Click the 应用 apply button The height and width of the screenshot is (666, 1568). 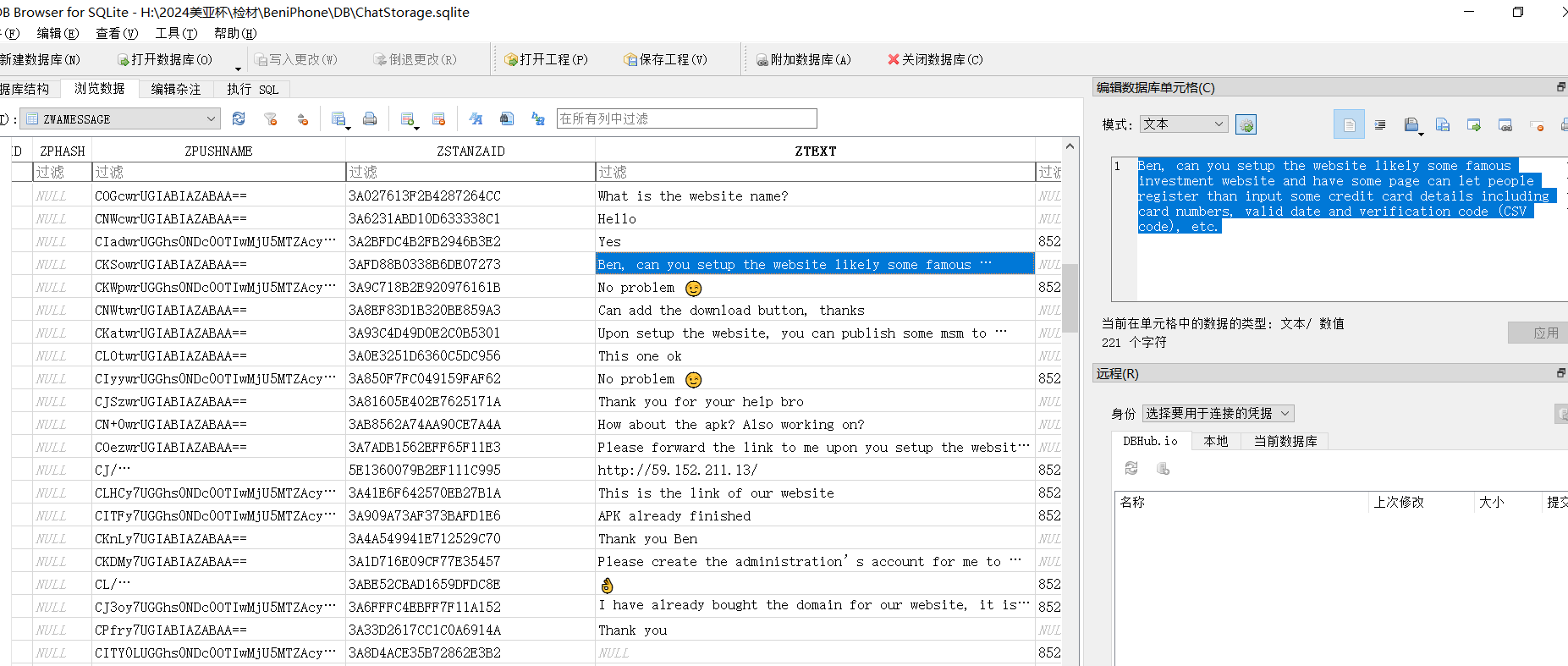coord(1540,333)
